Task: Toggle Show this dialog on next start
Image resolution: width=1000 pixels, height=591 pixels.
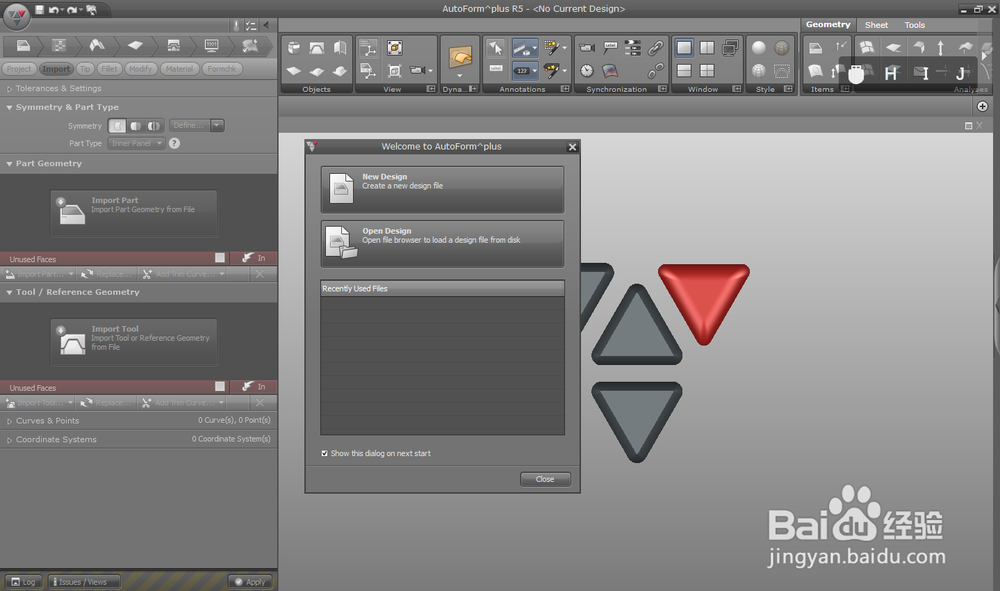Action: coord(325,453)
